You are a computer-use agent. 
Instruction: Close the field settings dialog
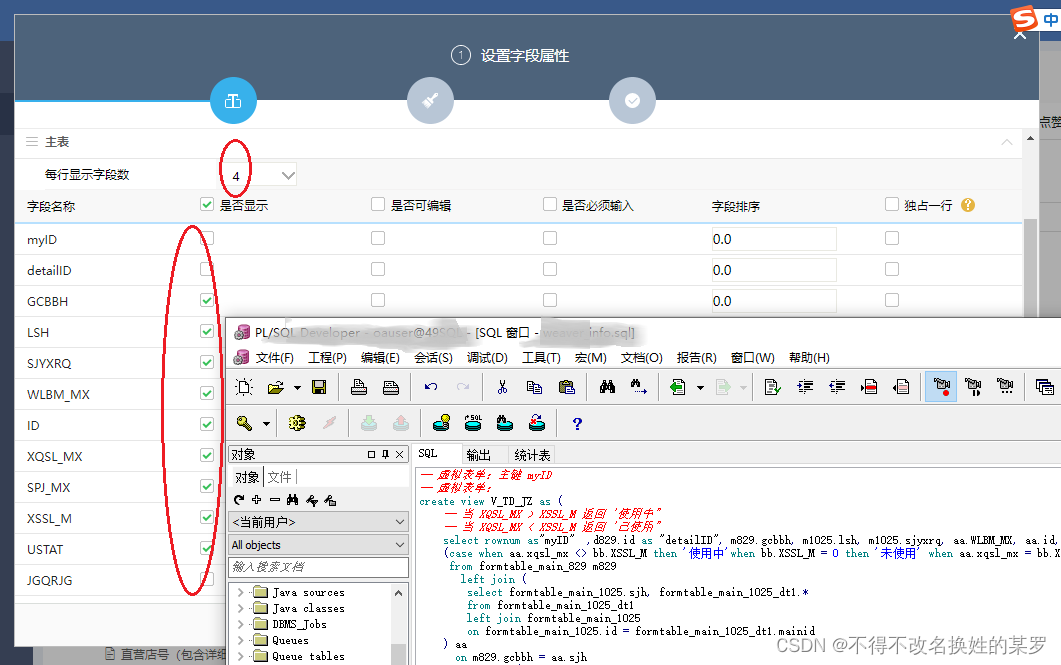tap(1020, 34)
